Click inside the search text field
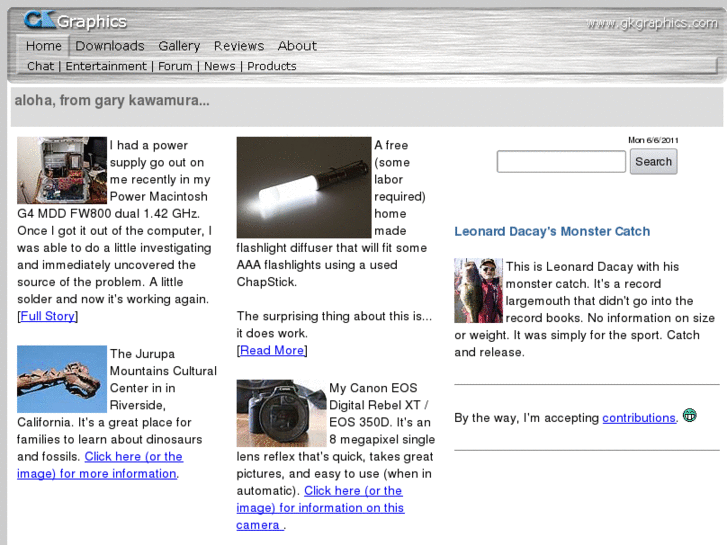This screenshot has height=545, width=727. click(x=561, y=161)
